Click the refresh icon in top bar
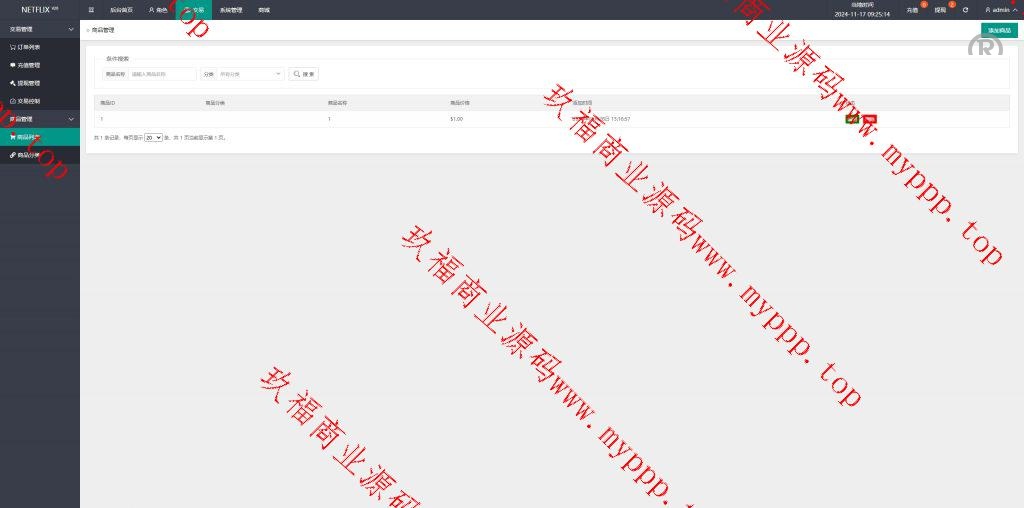 click(965, 10)
